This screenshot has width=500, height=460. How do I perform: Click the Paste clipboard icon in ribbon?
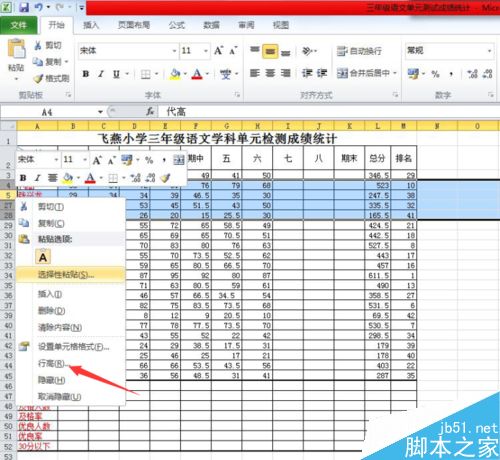[x=16, y=50]
